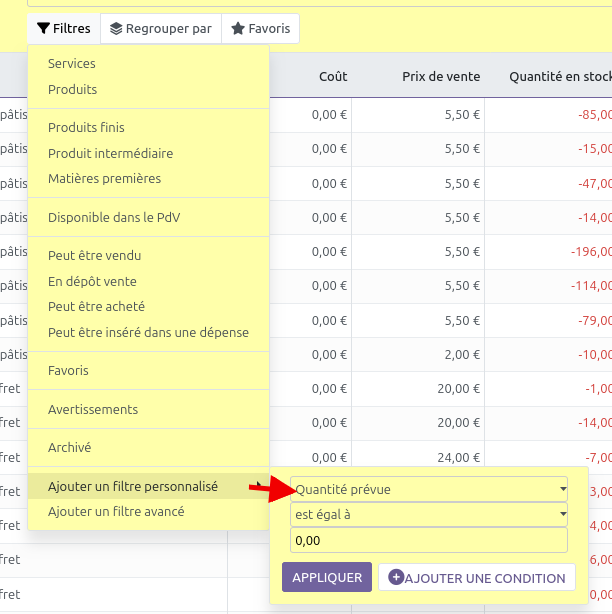The width and height of the screenshot is (612, 614).
Task: Open the 'est égal à' operator dropdown
Action: 429,515
